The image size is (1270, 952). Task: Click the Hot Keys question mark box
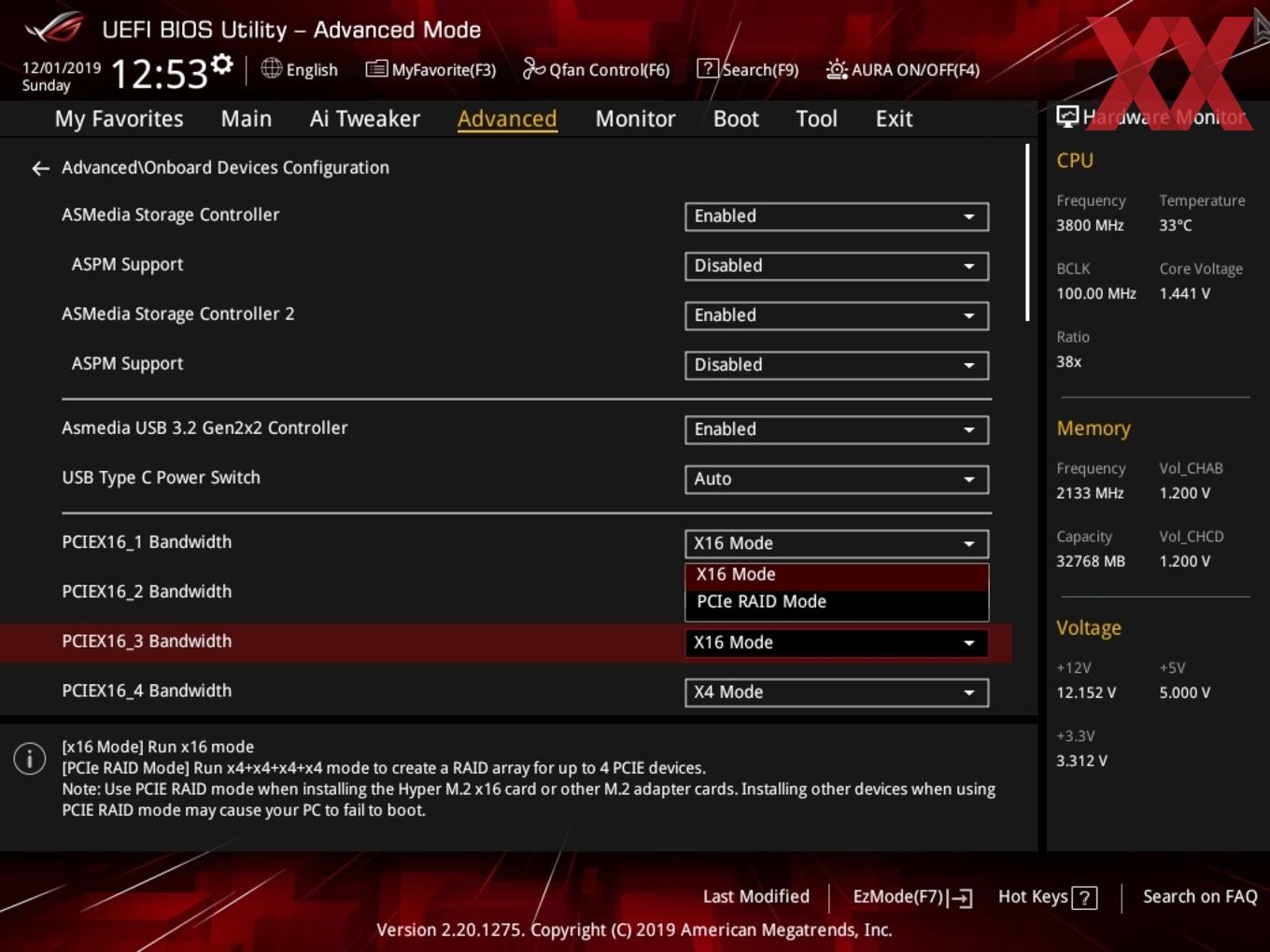pos(1084,898)
